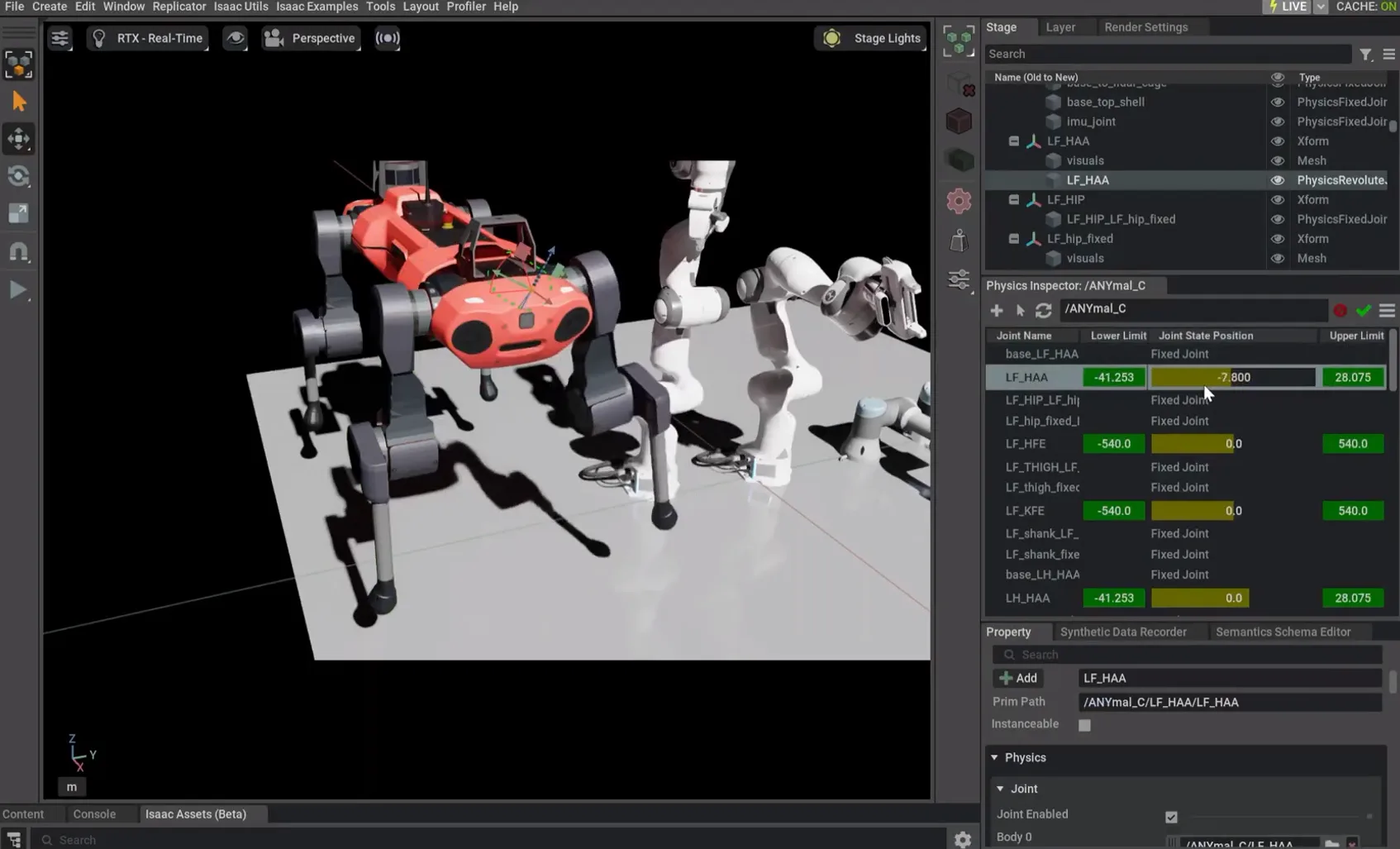This screenshot has height=849, width=1400.
Task: Click the green checkmark in Physics Inspector
Action: pos(1363,310)
